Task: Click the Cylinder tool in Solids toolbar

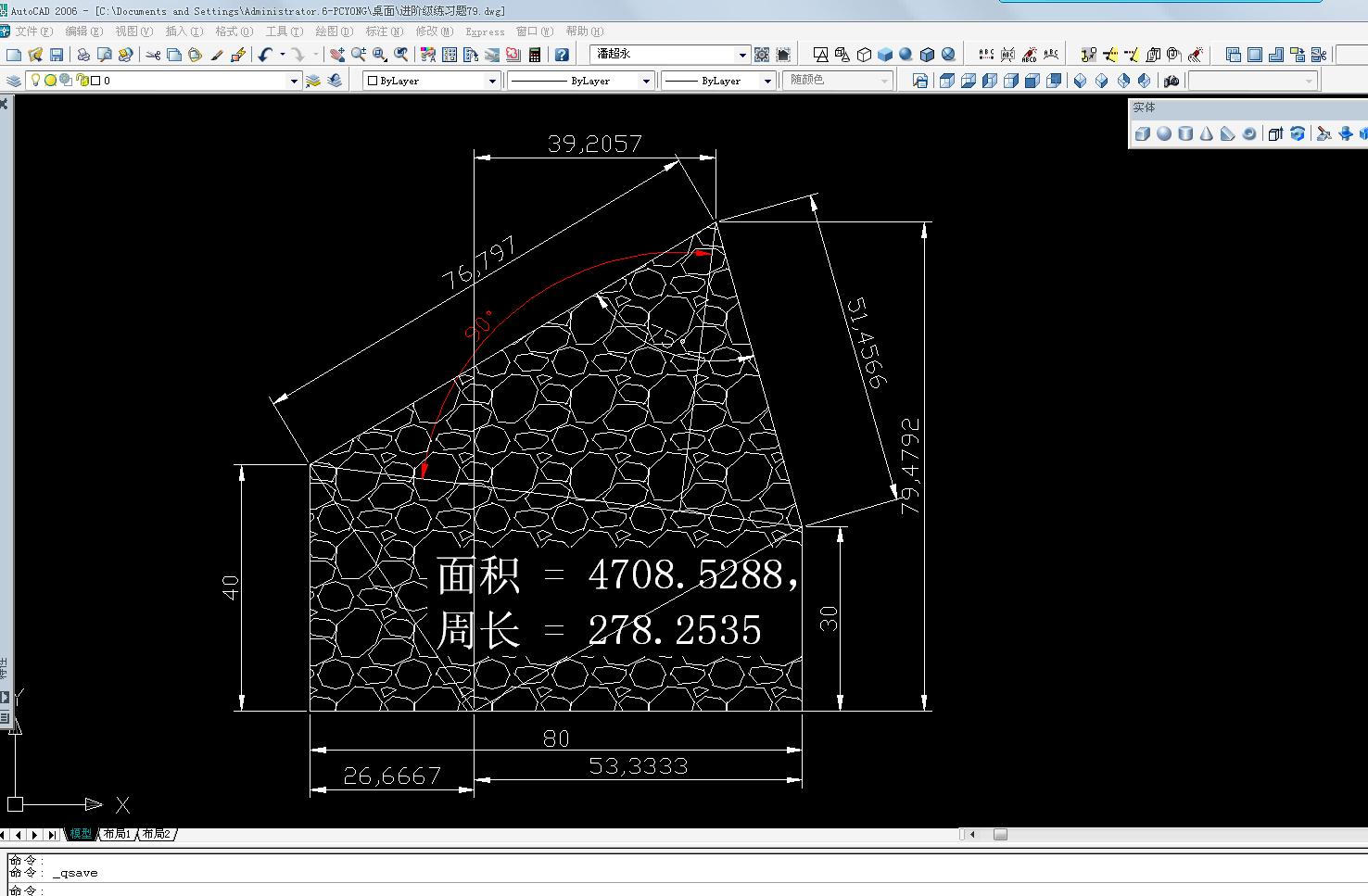Action: [1185, 133]
